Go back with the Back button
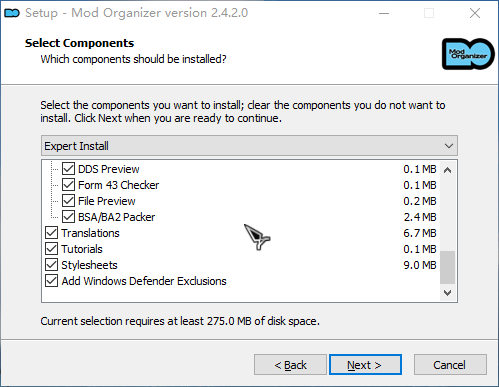Image resolution: width=499 pixels, height=387 pixels. (x=290, y=365)
